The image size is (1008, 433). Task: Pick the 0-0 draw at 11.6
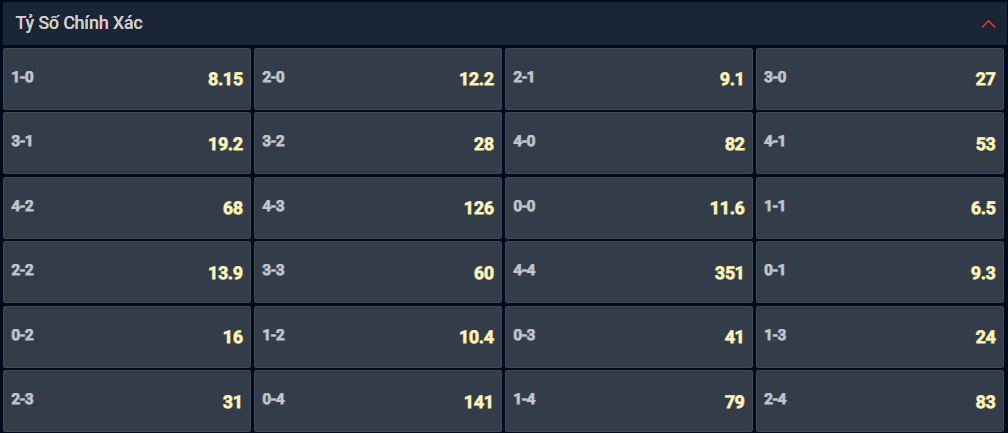[629, 208]
